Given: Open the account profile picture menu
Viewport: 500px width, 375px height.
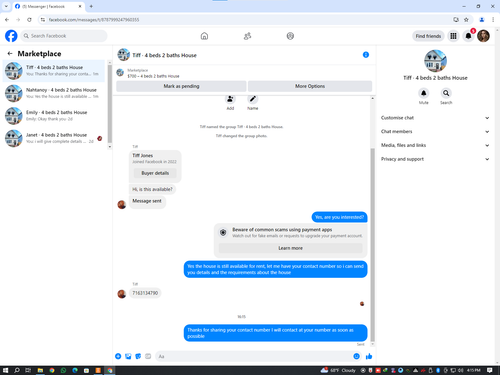Looking at the screenshot, I should pos(483,36).
